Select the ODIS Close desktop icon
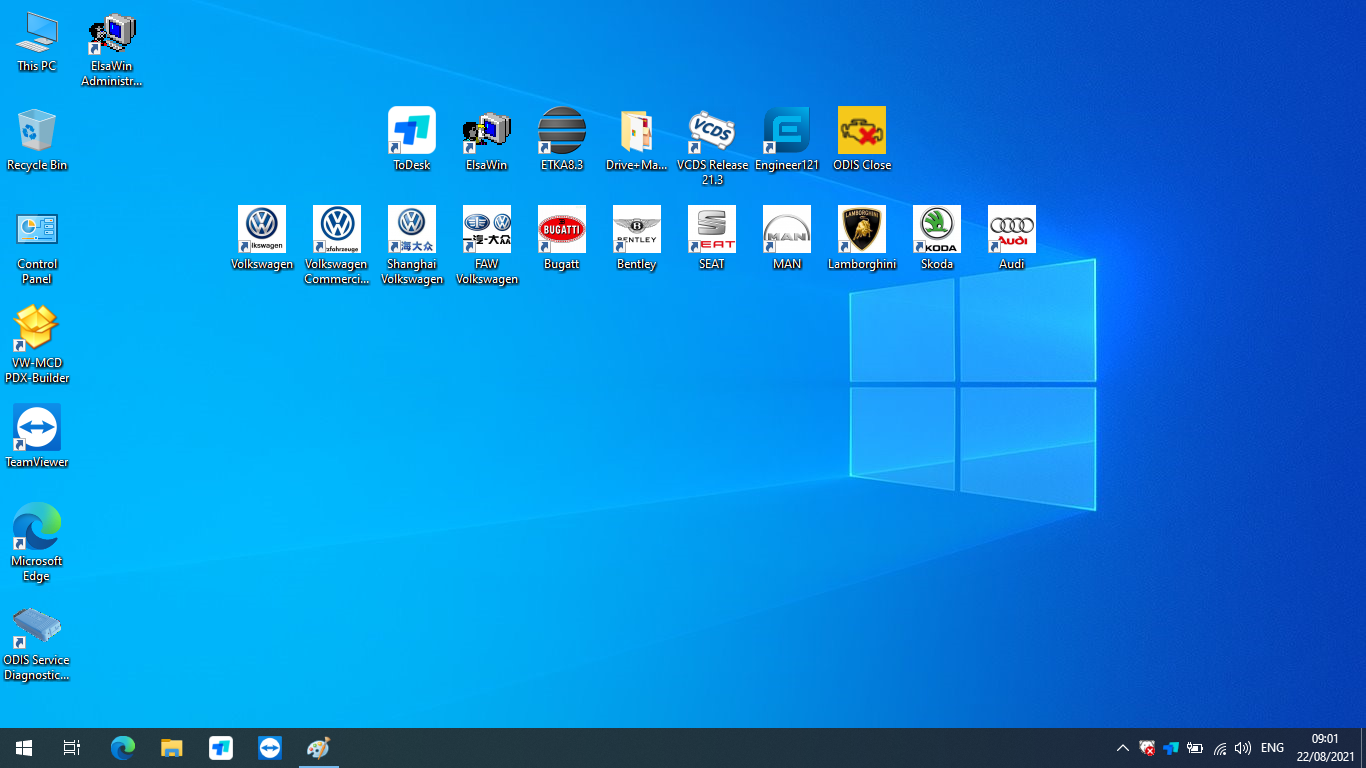 tap(861, 131)
